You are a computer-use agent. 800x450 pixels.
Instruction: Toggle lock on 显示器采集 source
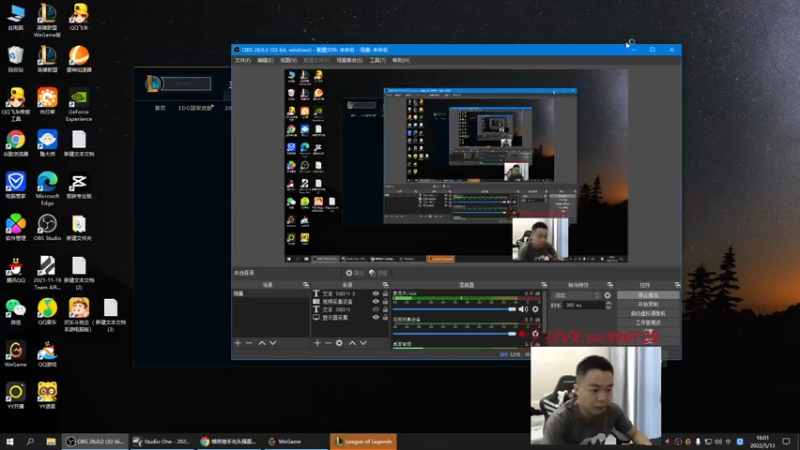[385, 317]
